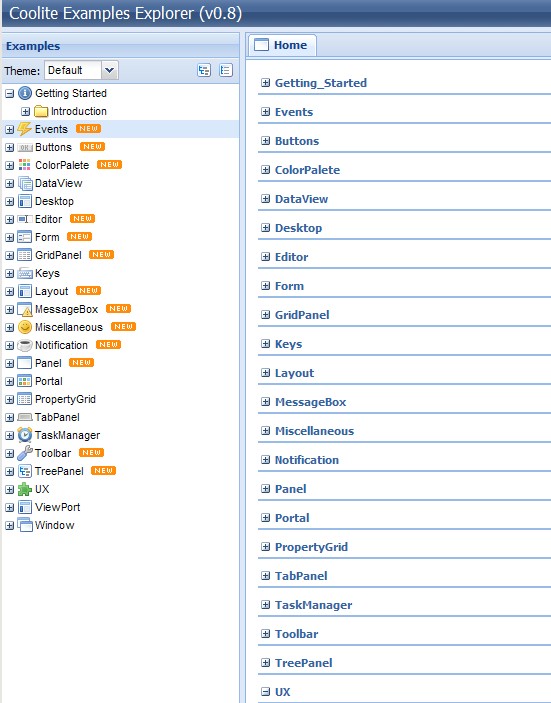
Task: Expand the GridPanel tree node
Action: coord(9,256)
